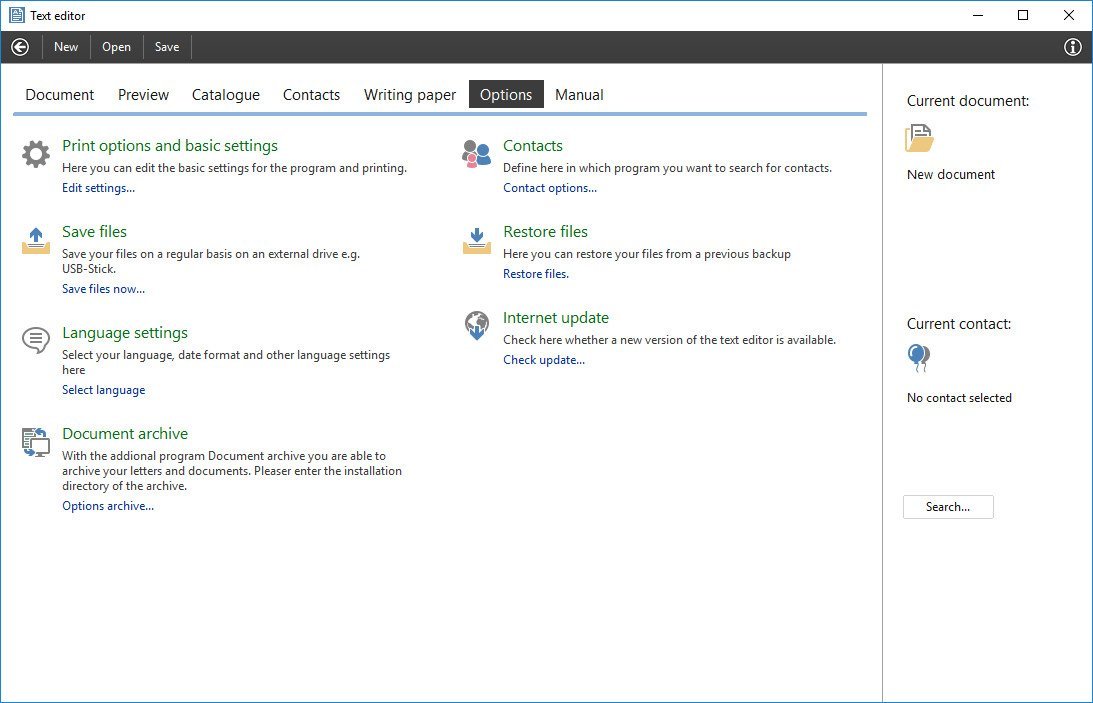Image resolution: width=1093 pixels, height=703 pixels.
Task: Follow the Check update... link
Action: click(x=544, y=360)
